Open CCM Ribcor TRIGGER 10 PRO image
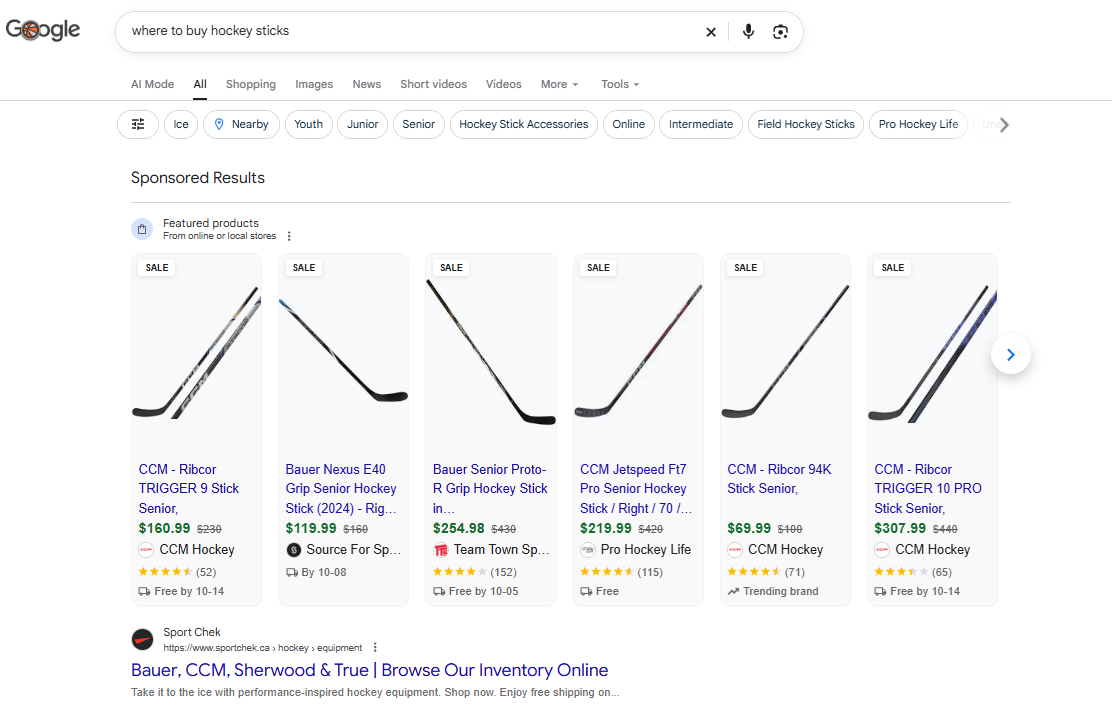The image size is (1112, 707). tap(932, 352)
